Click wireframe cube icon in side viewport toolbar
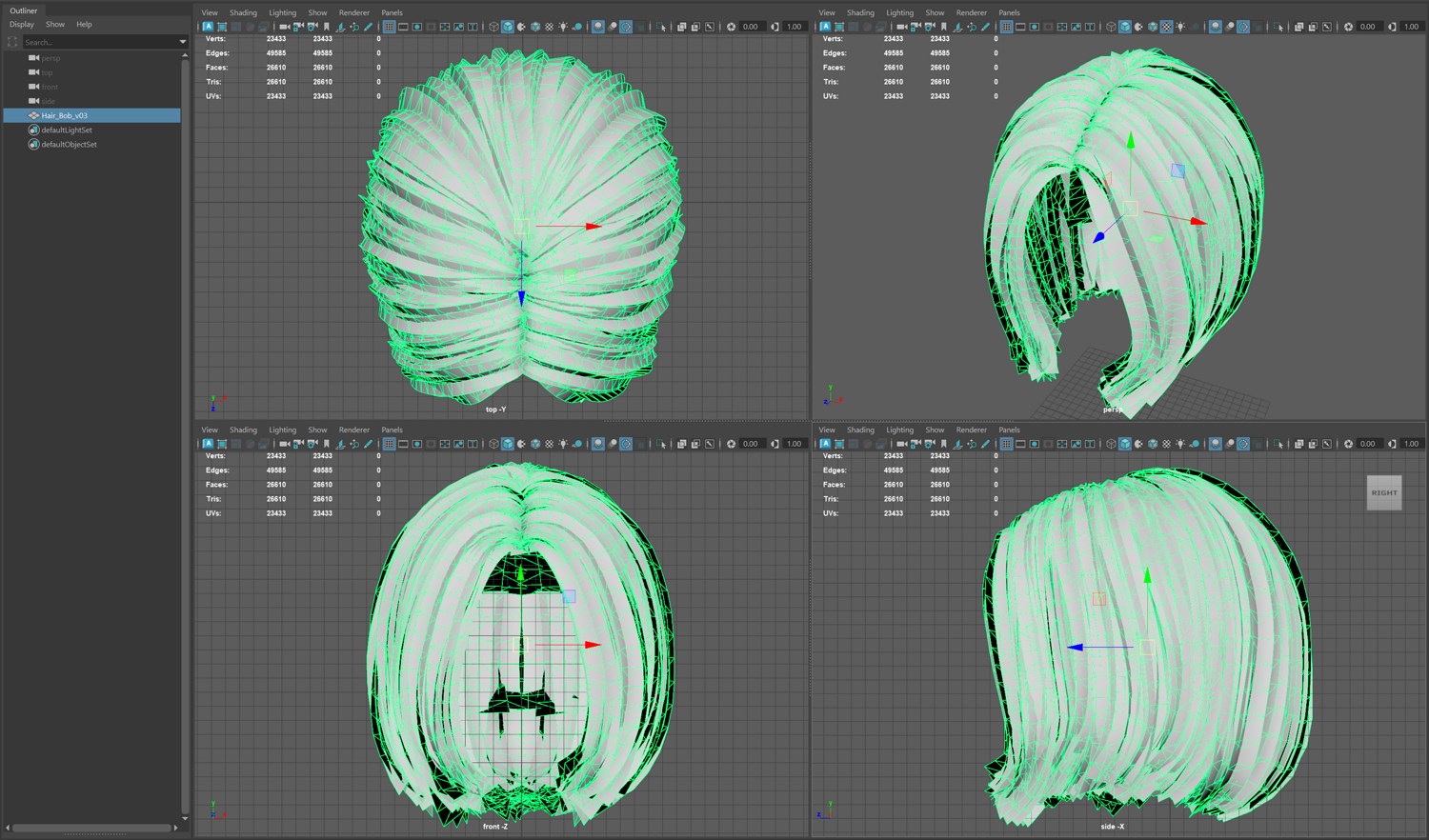The image size is (1429, 840). 1111,444
